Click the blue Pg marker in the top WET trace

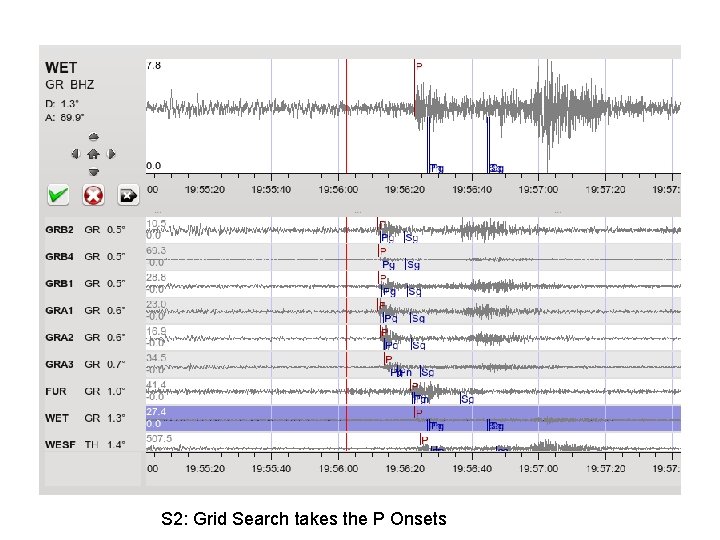point(436,168)
